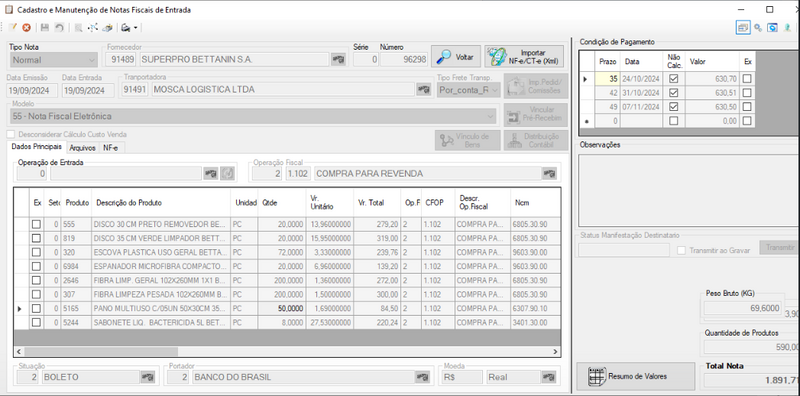Click the greyed search magnifier toolbar icon

pyautogui.click(x=78, y=28)
